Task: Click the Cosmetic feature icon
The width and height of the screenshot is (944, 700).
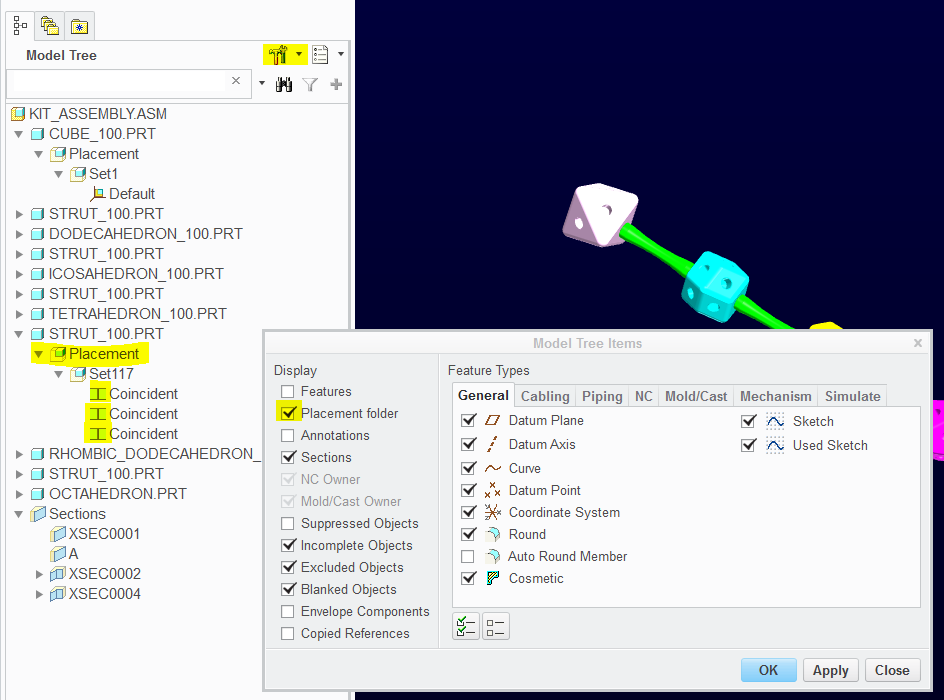Action: tap(492, 578)
